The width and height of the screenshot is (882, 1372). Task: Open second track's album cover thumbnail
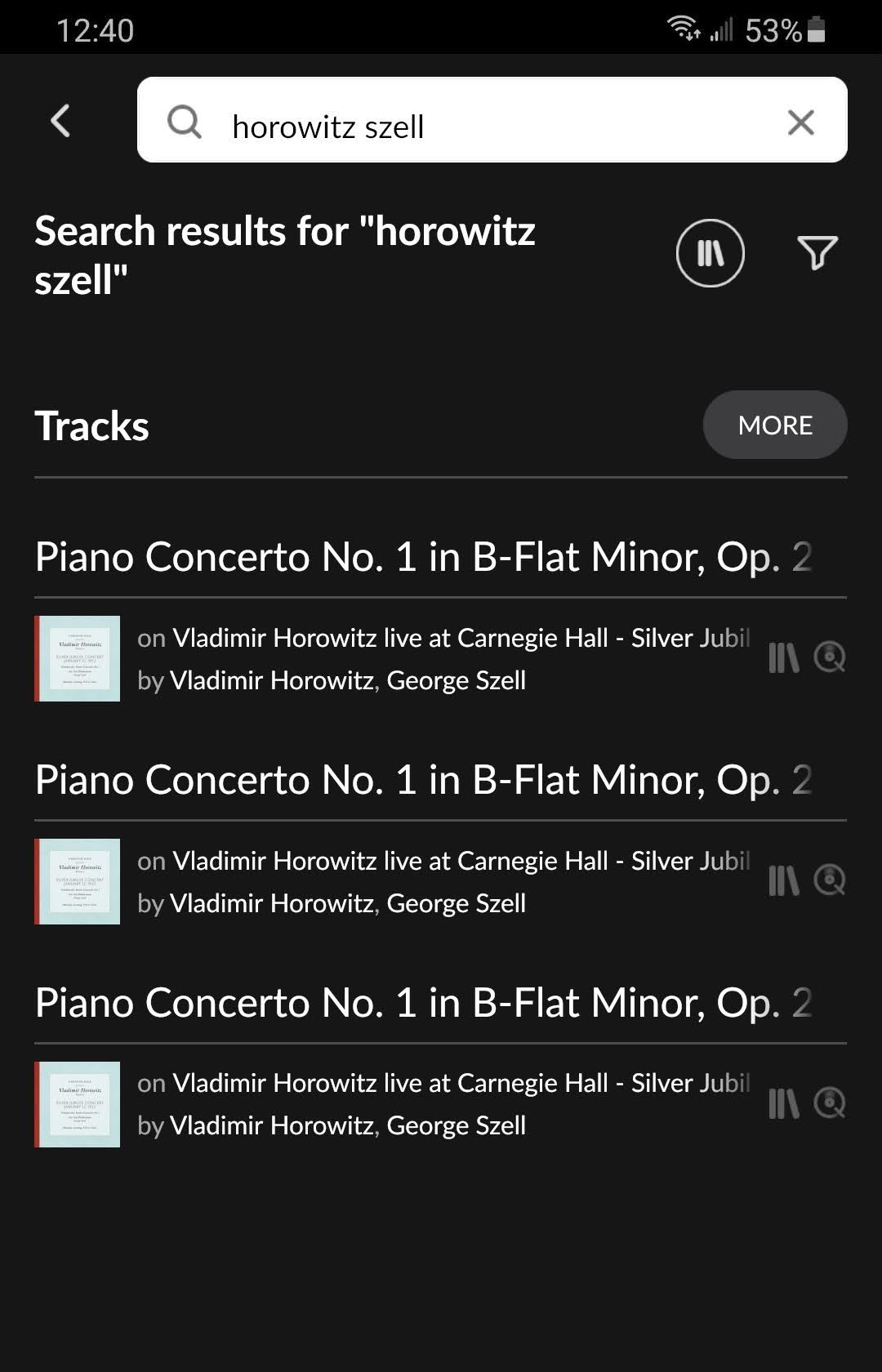pyautogui.click(x=78, y=881)
